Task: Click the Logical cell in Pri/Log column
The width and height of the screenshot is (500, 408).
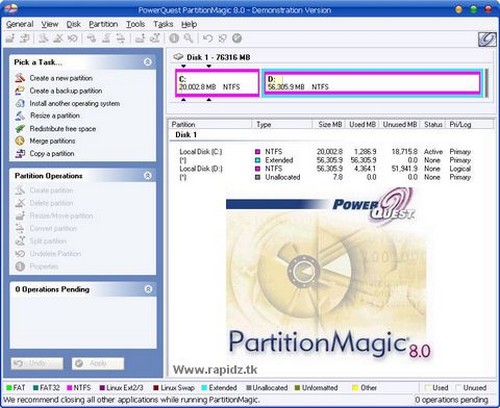Action: click(x=460, y=169)
